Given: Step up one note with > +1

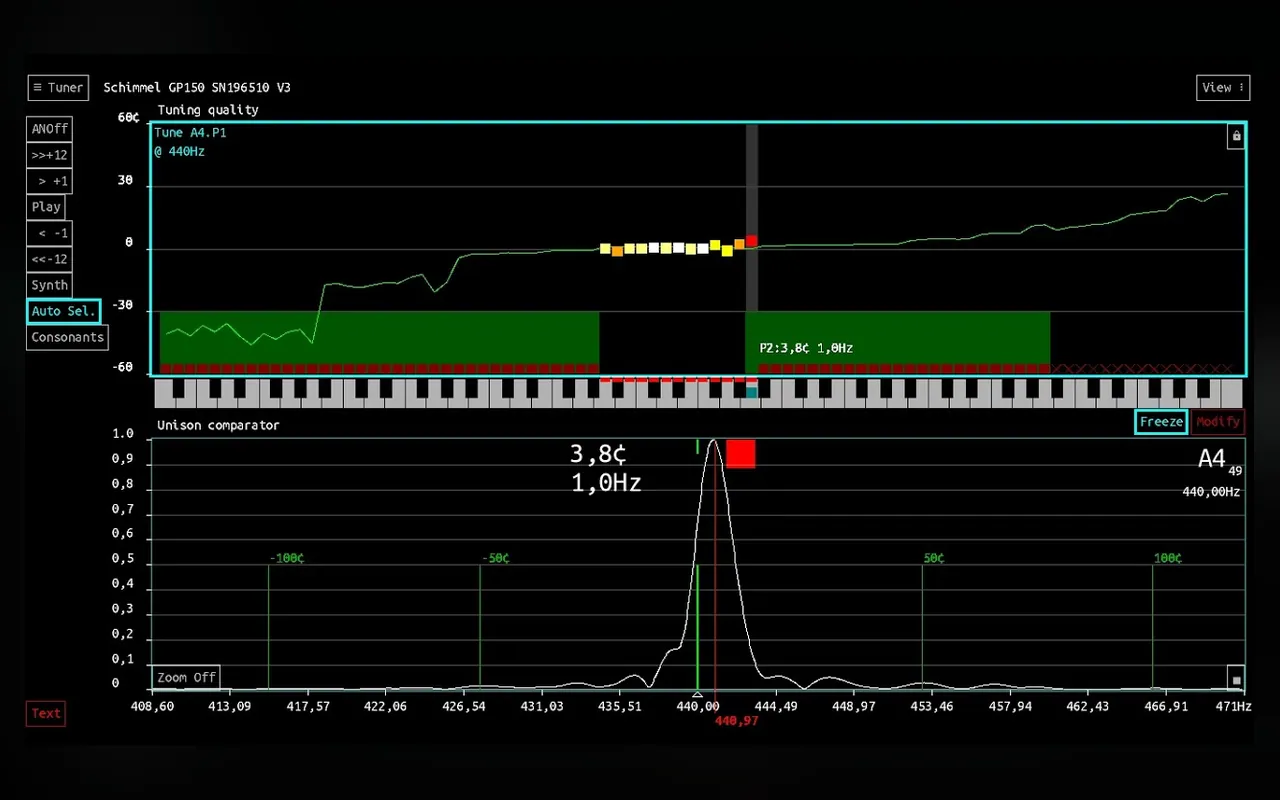Looking at the screenshot, I should click(49, 181).
